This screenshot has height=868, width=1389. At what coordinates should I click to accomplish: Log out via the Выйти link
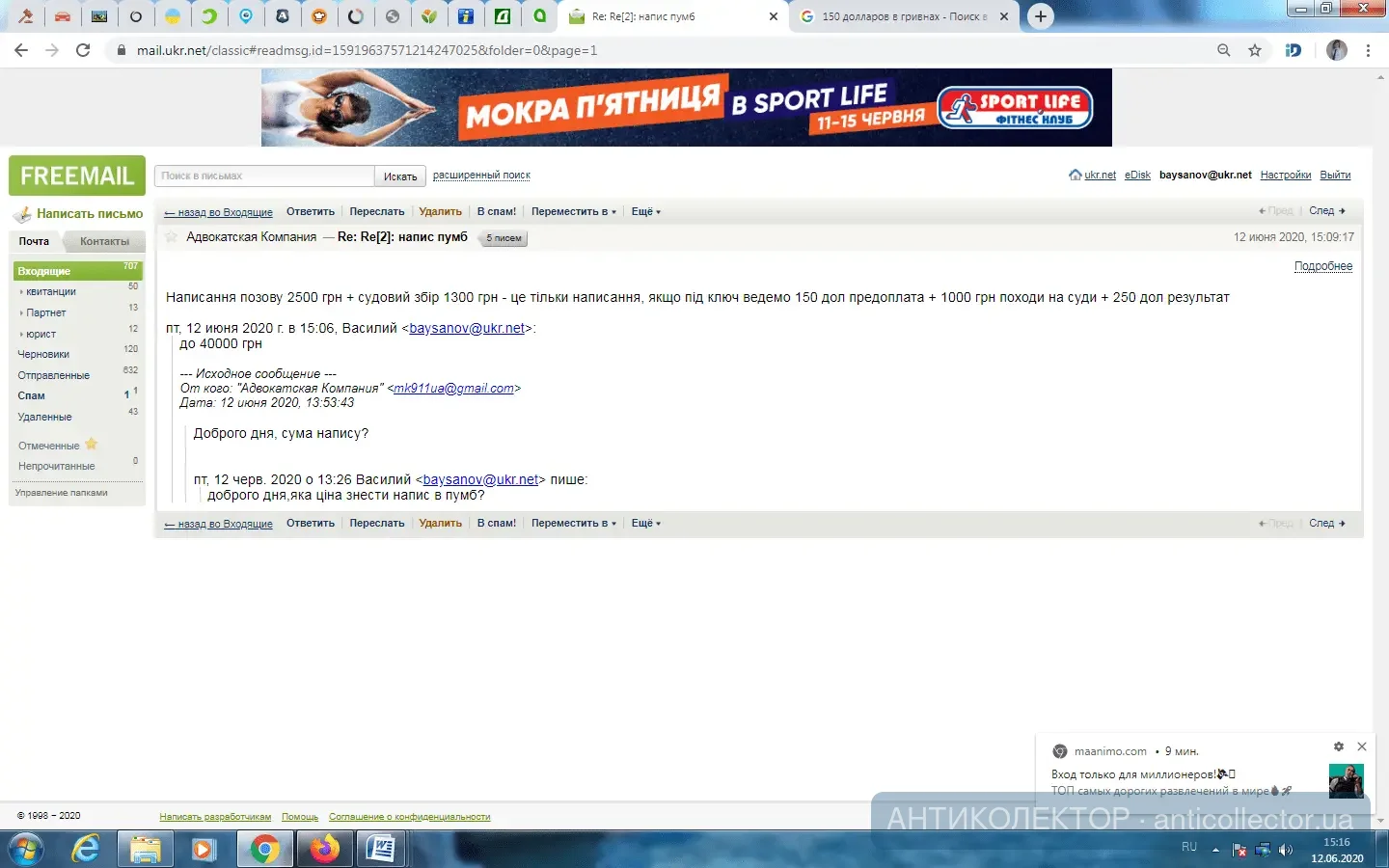coord(1335,175)
